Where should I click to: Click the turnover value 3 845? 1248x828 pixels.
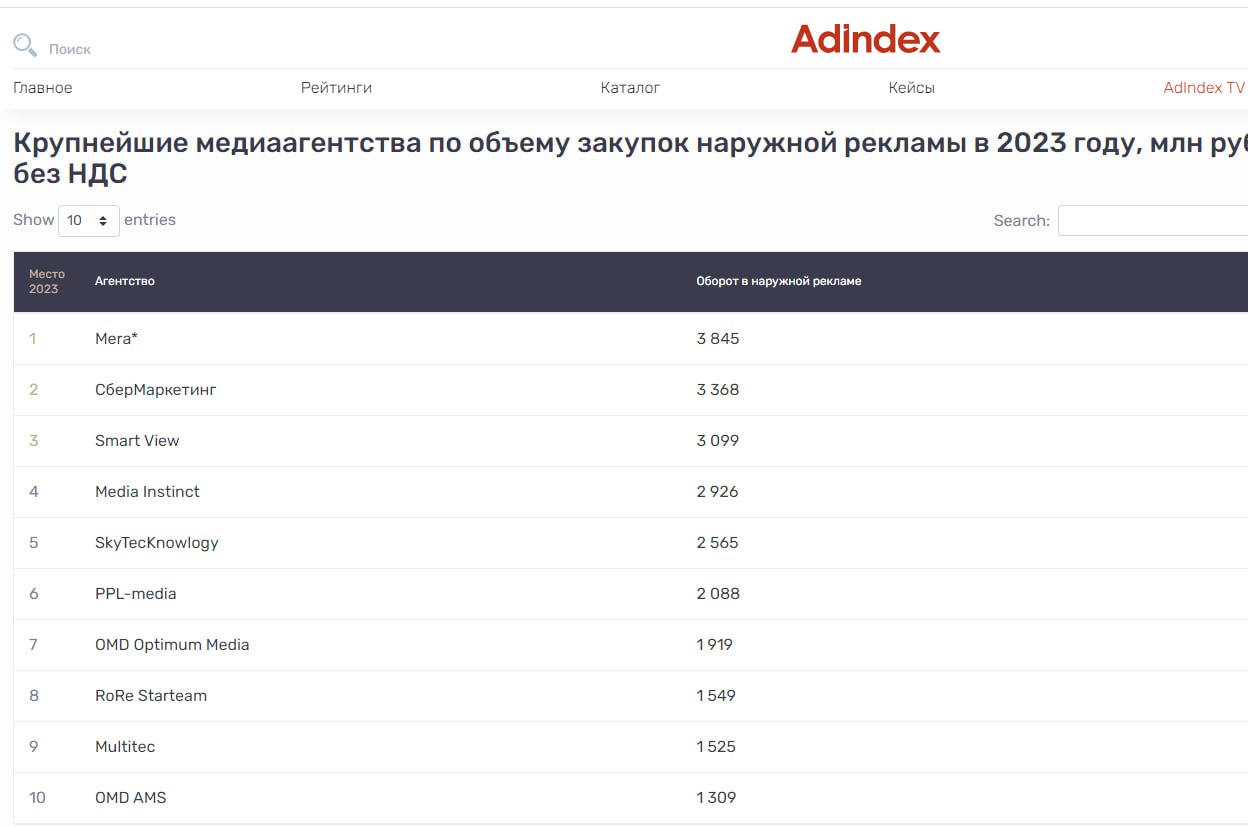(718, 339)
